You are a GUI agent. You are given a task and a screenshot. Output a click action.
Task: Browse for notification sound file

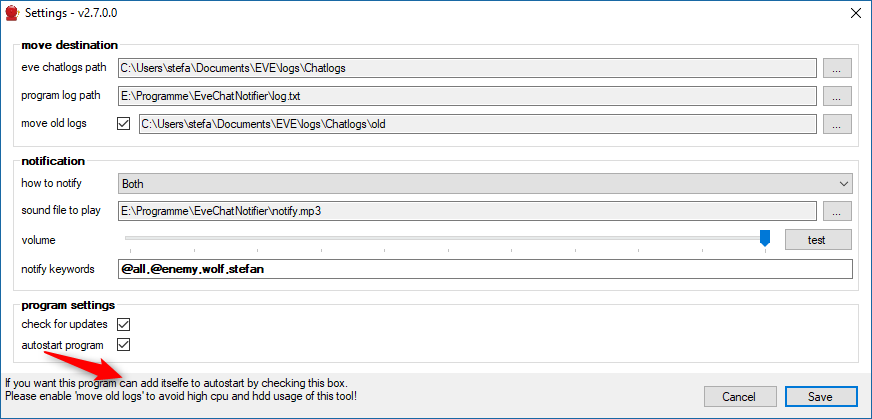pyautogui.click(x=837, y=211)
